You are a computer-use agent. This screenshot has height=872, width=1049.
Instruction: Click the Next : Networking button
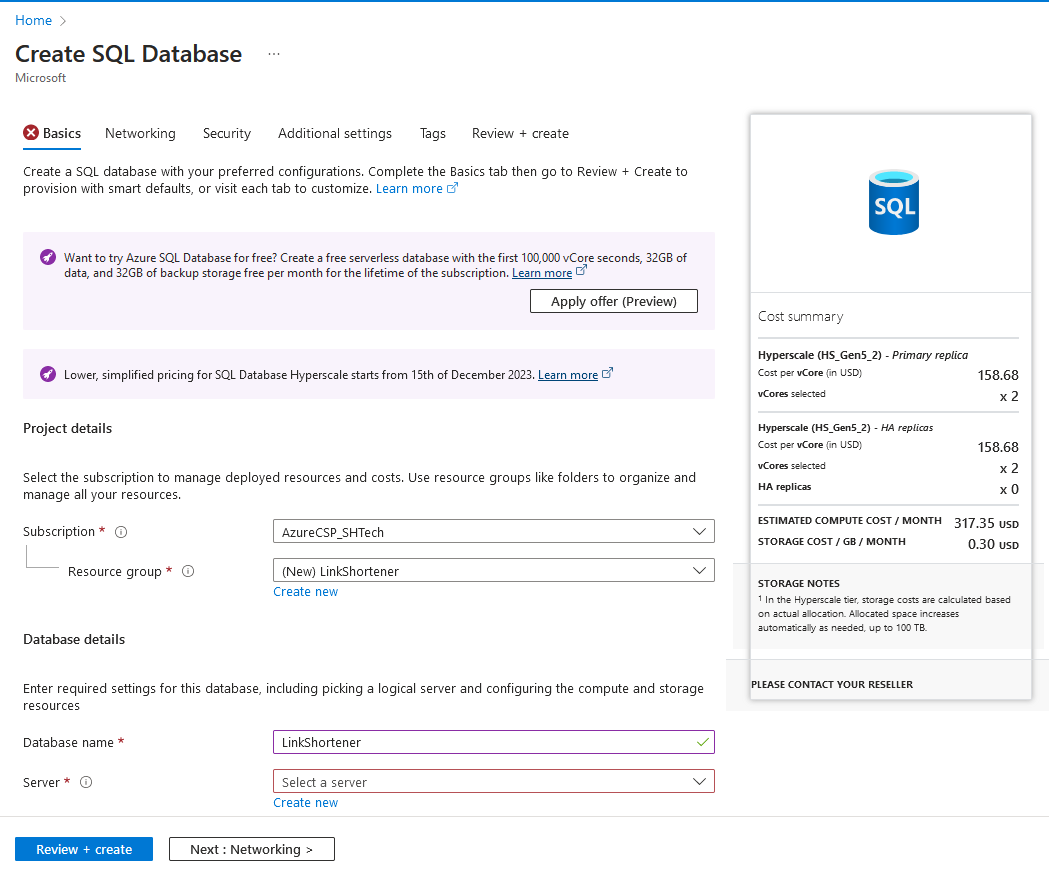pos(251,848)
